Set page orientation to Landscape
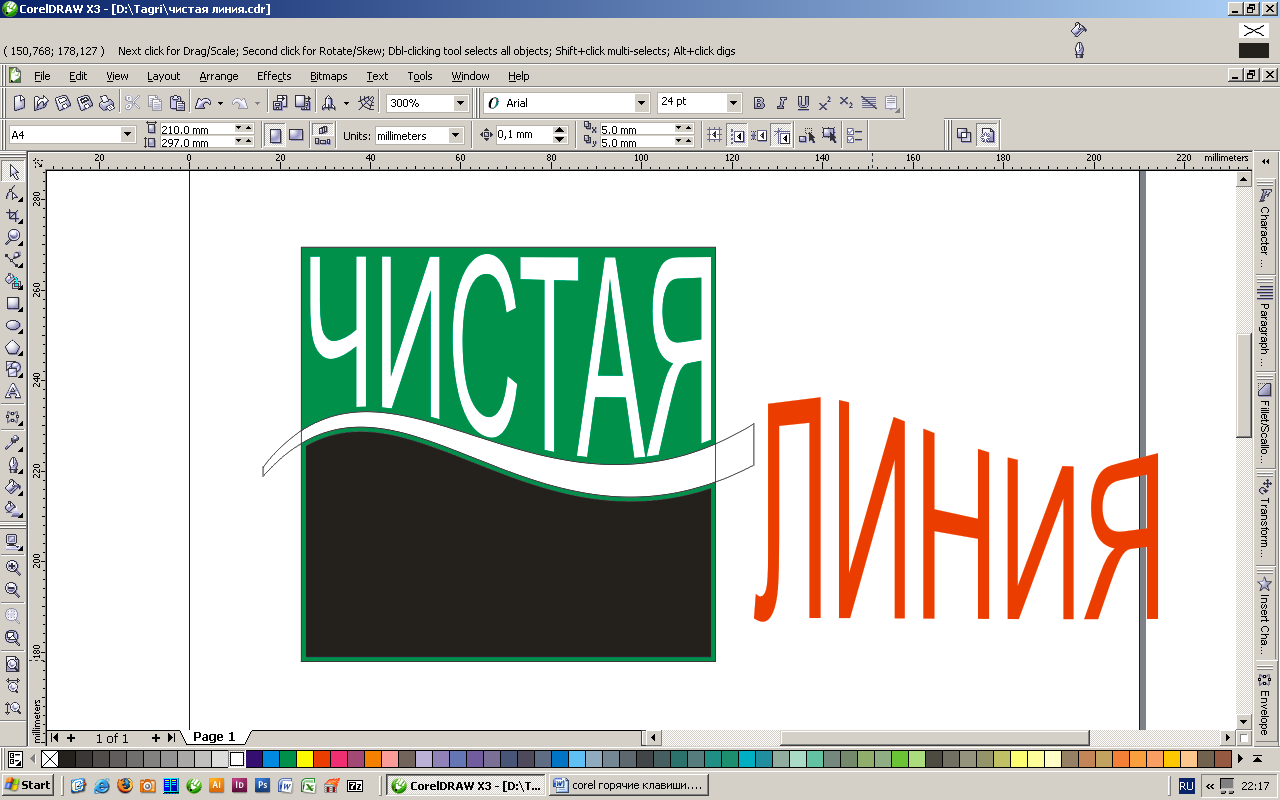The height and width of the screenshot is (800, 1280). [x=296, y=135]
